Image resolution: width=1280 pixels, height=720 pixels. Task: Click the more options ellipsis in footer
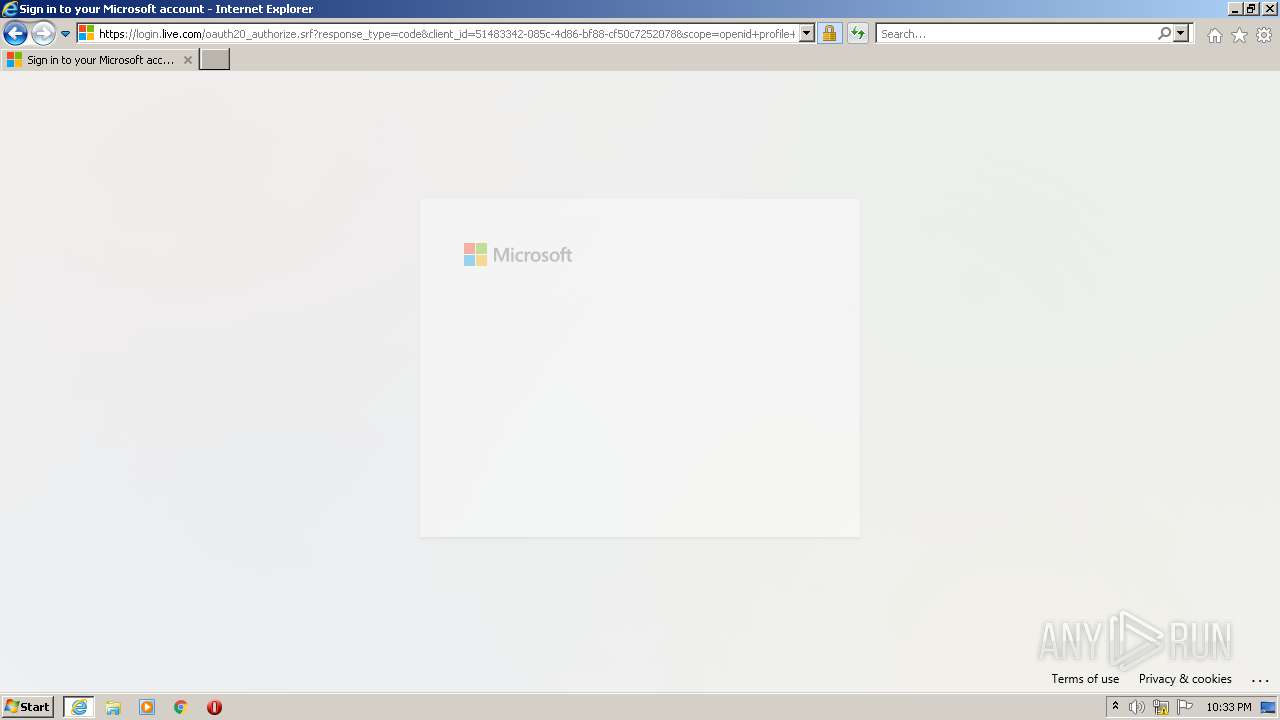point(1260,679)
